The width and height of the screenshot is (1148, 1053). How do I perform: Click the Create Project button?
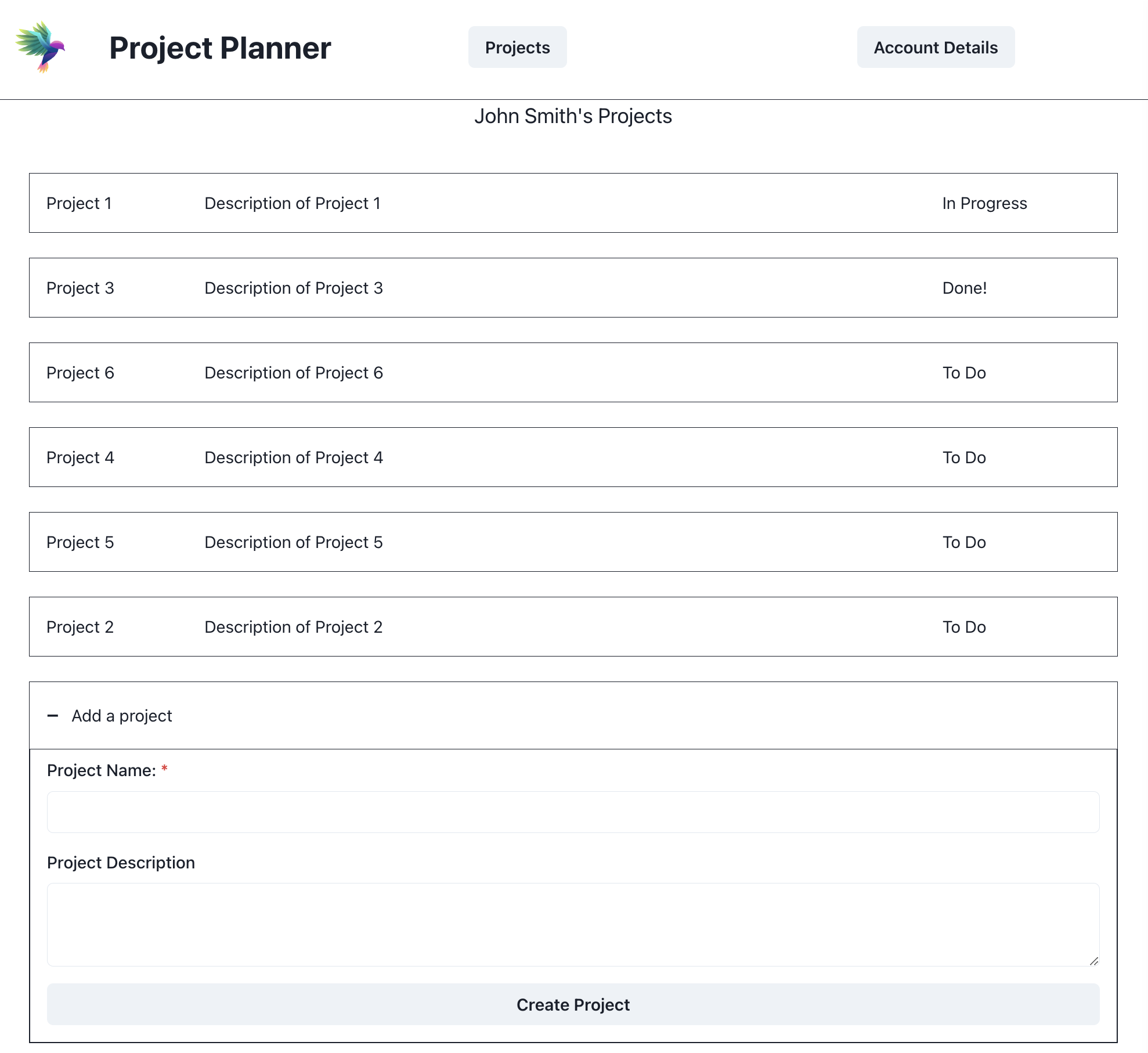[x=573, y=1004]
